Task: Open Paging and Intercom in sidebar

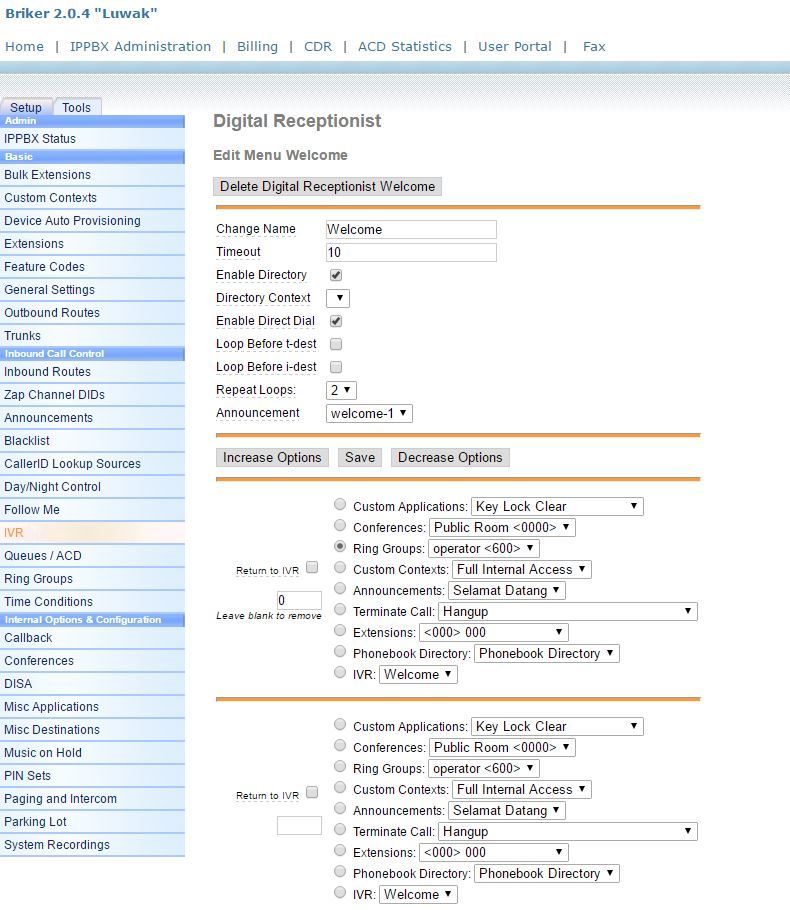Action: tap(92, 799)
